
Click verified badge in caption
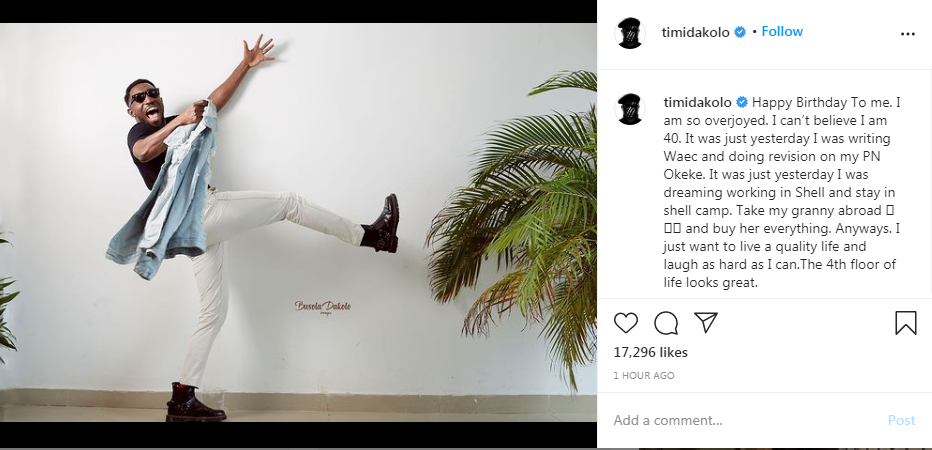742,102
